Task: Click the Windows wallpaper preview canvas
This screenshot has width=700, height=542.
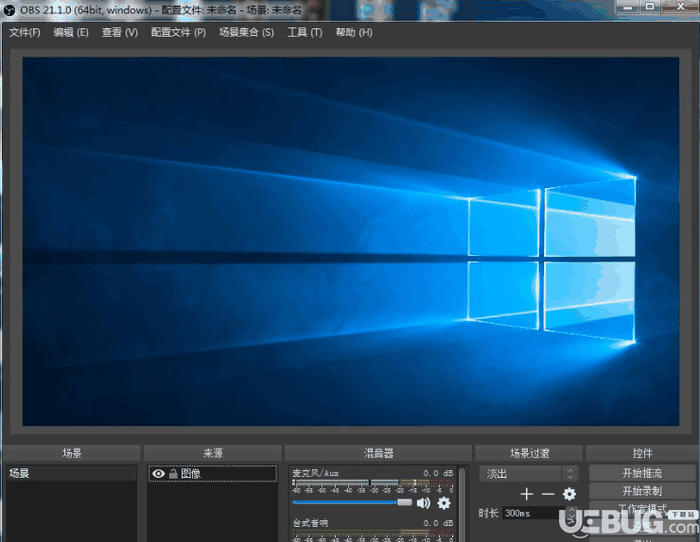Action: (x=351, y=241)
